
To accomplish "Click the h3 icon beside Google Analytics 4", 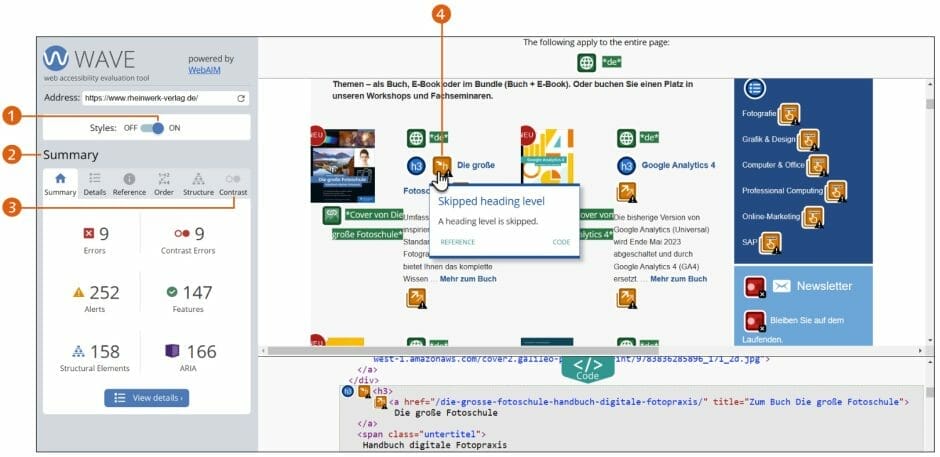I will point(626,166).
